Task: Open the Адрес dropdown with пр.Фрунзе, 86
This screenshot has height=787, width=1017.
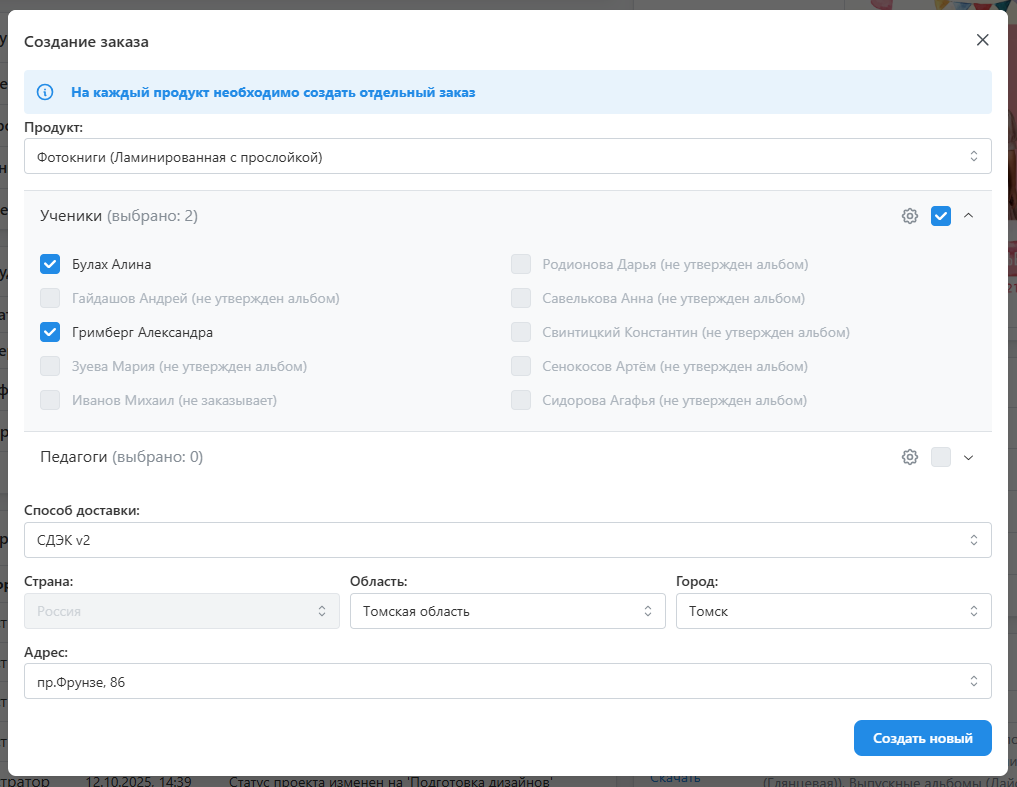Action: [x=507, y=681]
